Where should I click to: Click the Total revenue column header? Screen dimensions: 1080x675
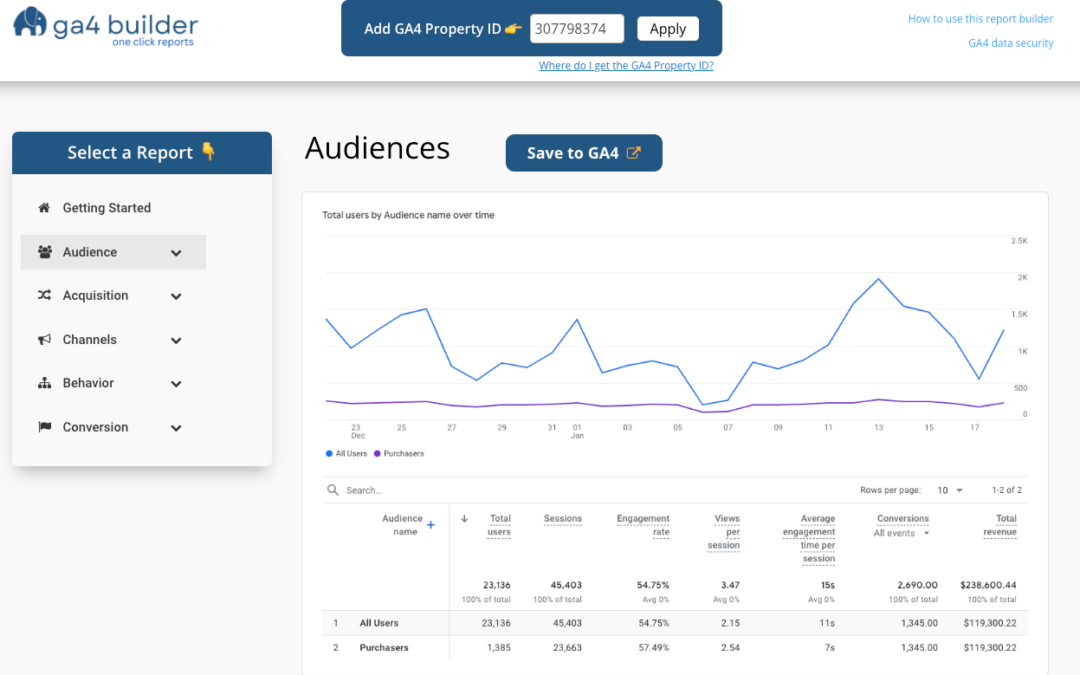1000,525
